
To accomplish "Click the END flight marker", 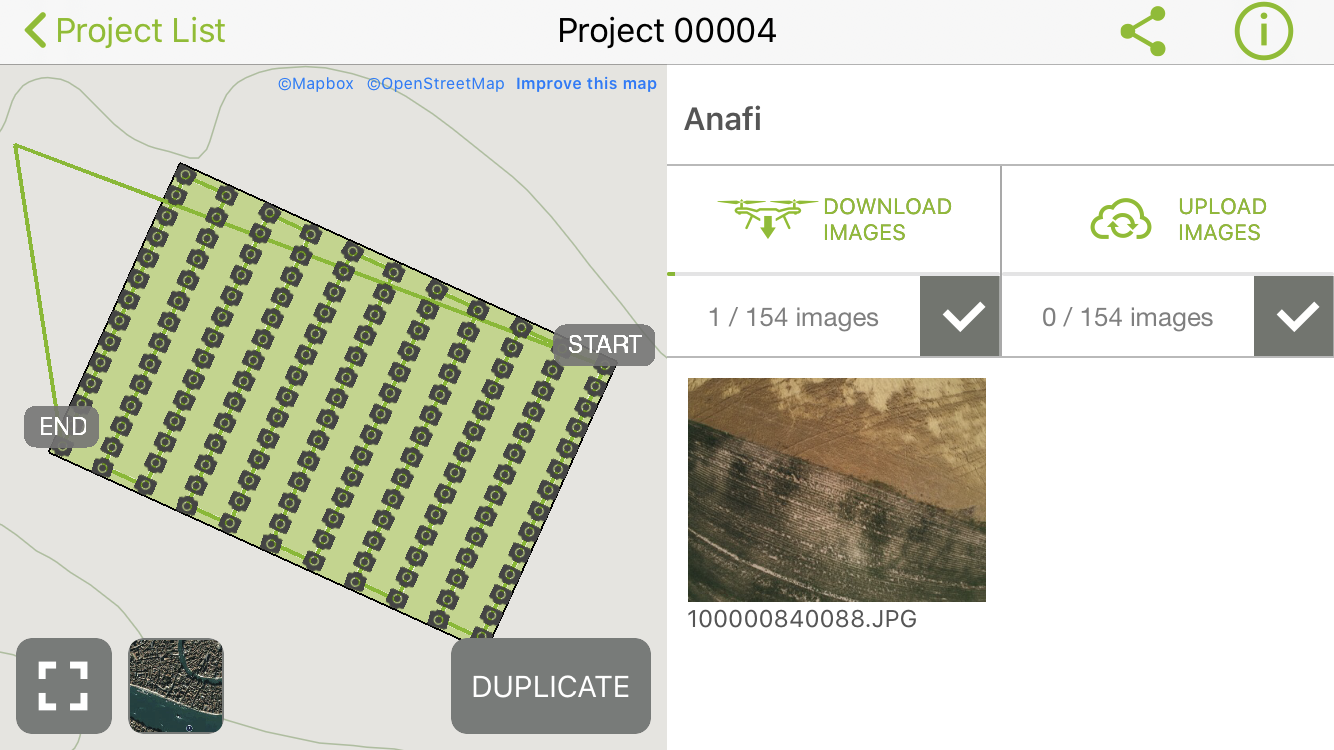I will pyautogui.click(x=61, y=426).
